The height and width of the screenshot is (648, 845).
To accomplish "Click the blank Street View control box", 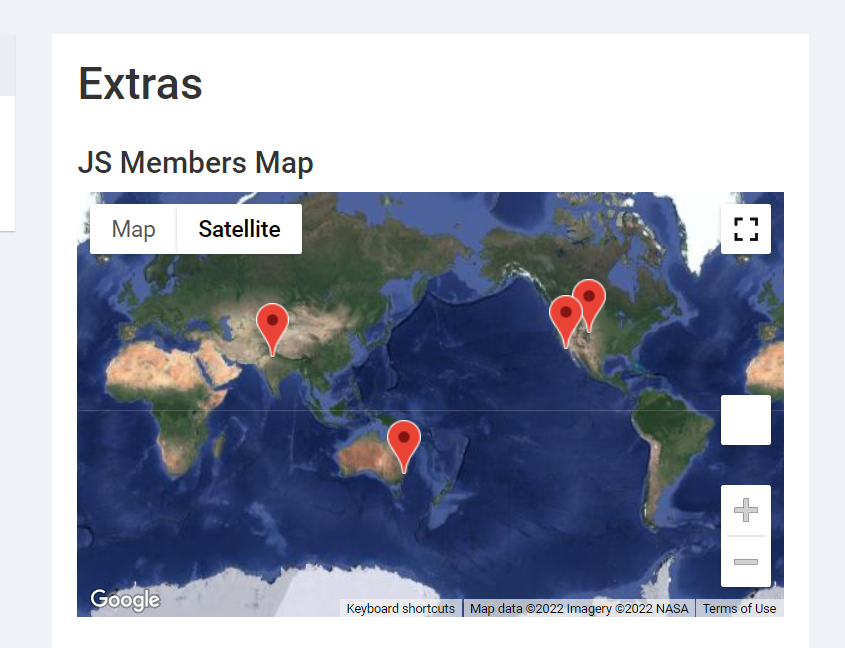I will click(x=745, y=420).
